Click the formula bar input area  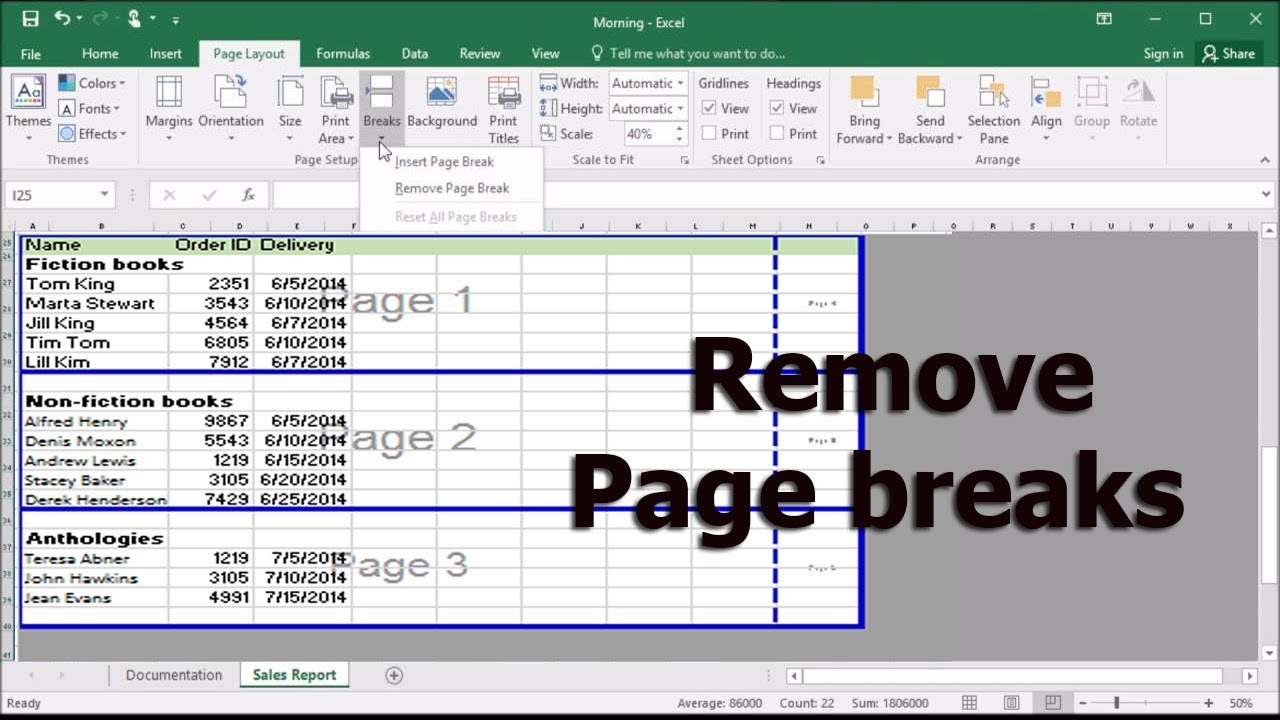(x=767, y=195)
